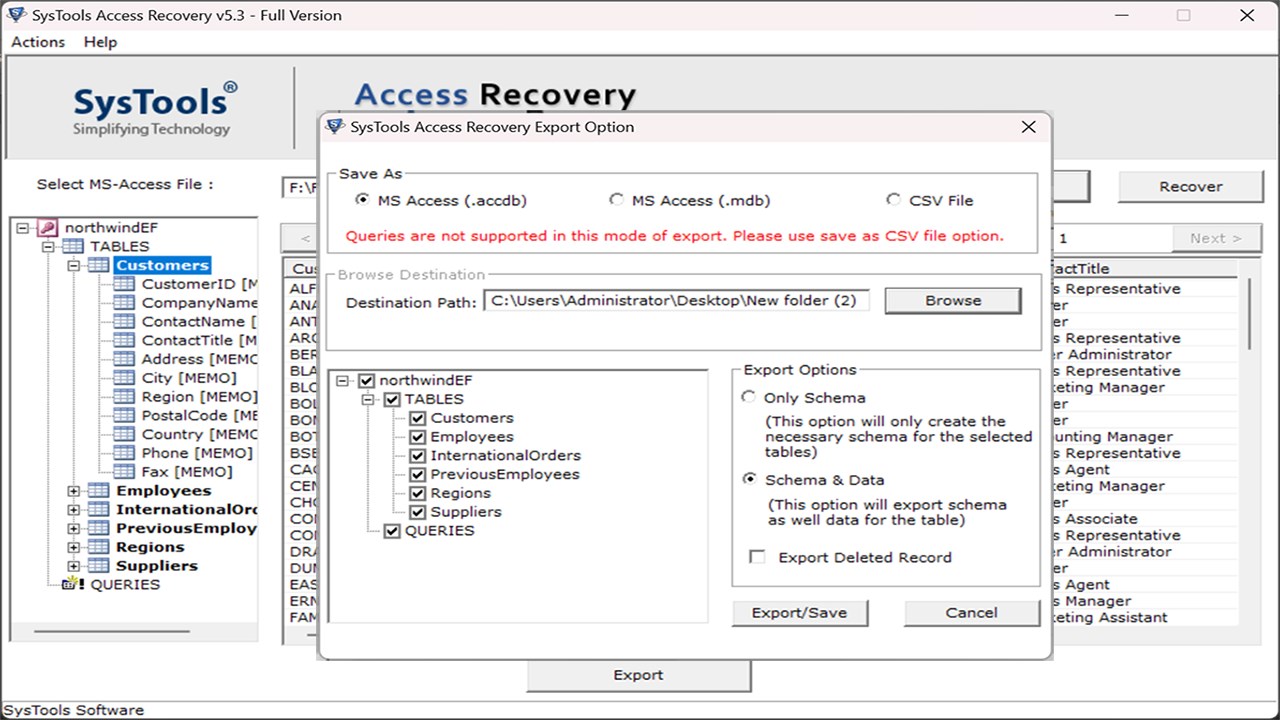The image size is (1280, 720).
Task: Click the CustomerID field icon
Action: click(124, 284)
